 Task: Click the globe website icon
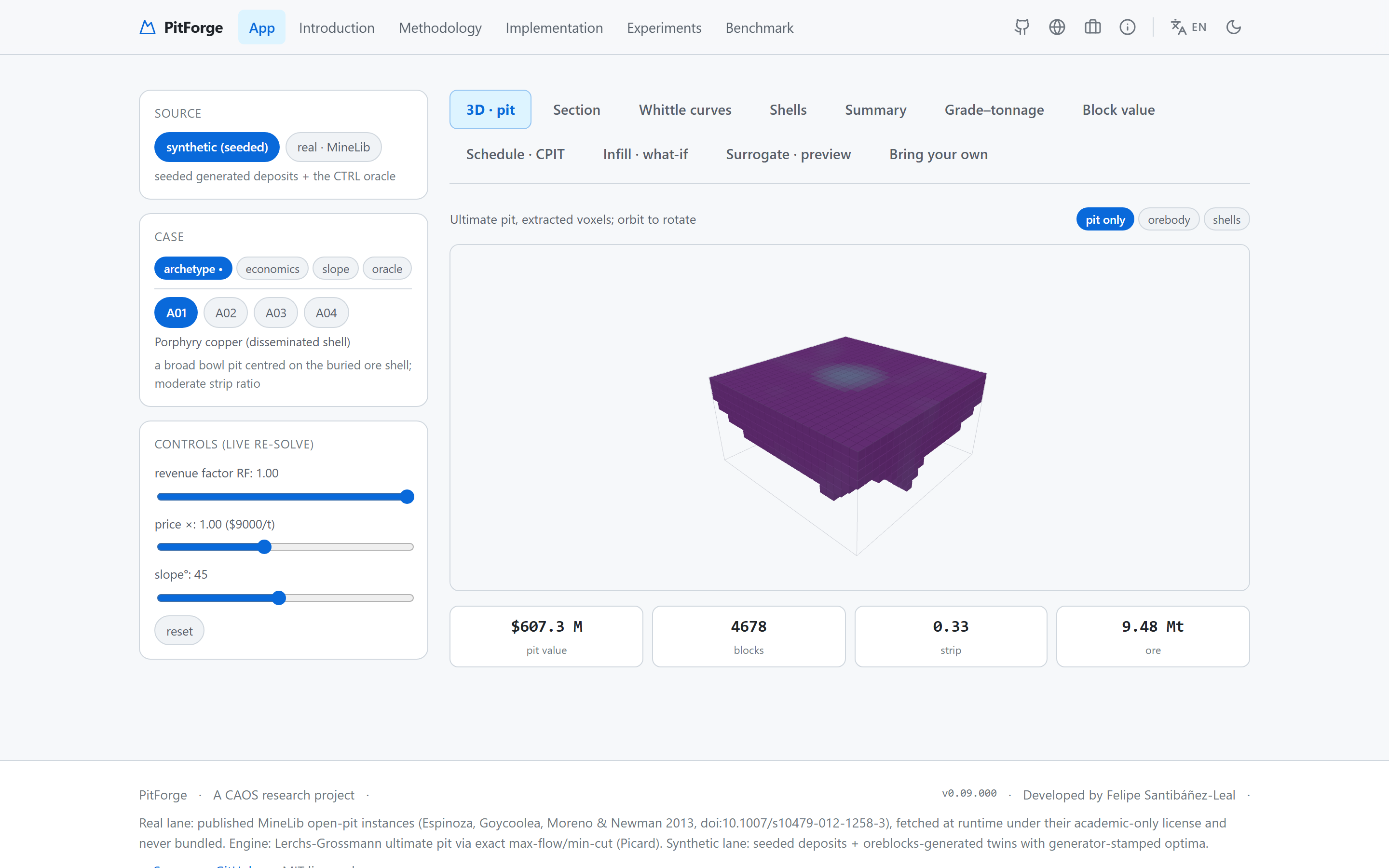1057,27
